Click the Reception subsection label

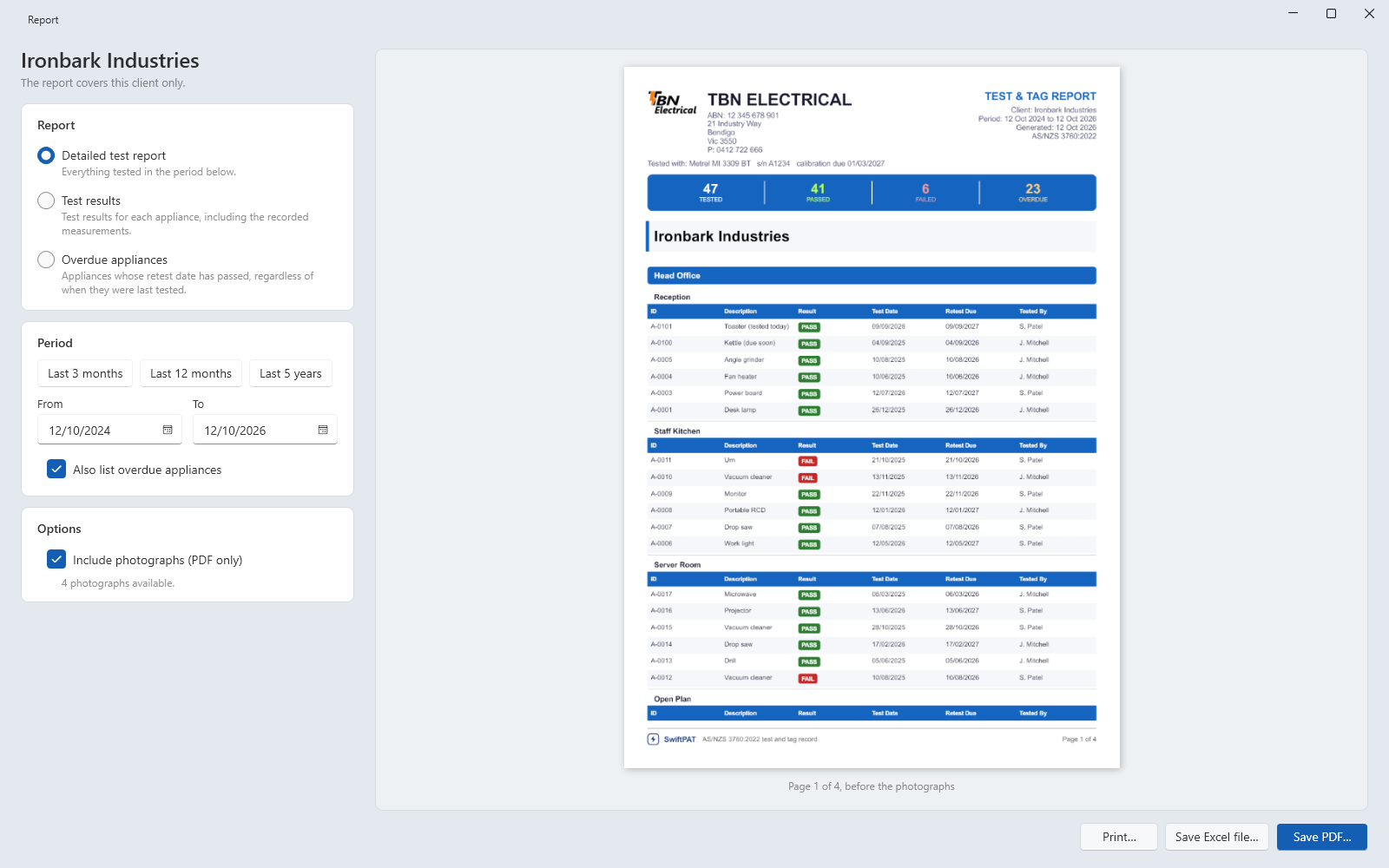click(672, 297)
